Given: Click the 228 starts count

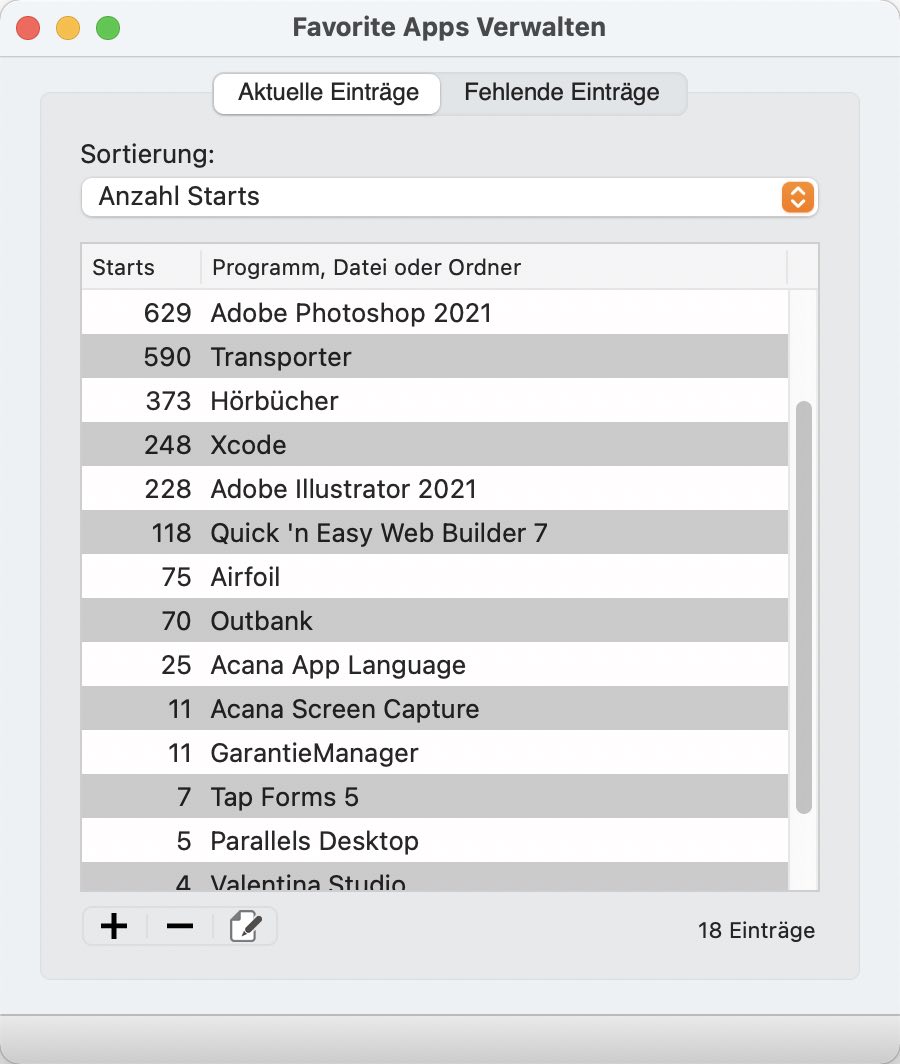Looking at the screenshot, I should point(168,489).
